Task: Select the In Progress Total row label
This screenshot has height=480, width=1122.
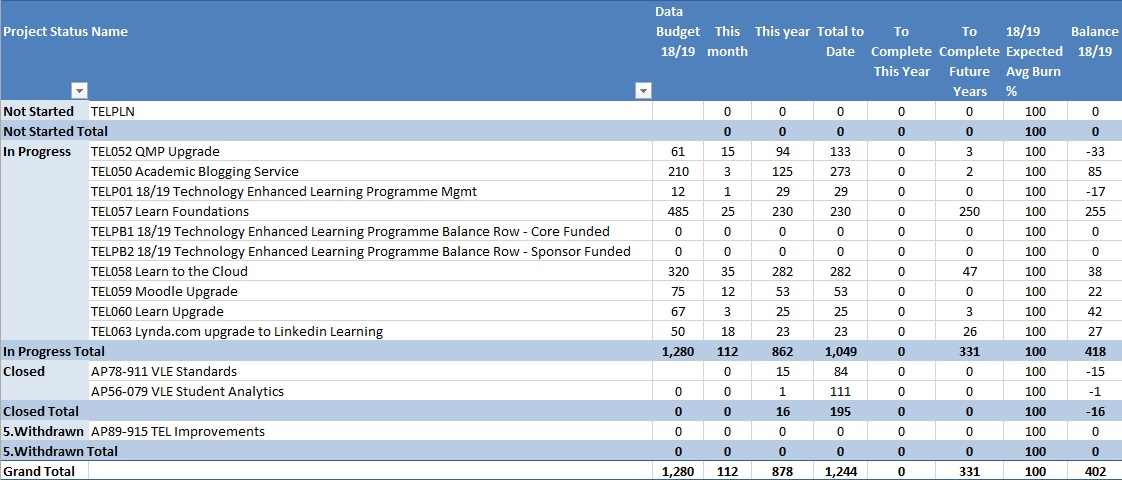Action: 54,351
